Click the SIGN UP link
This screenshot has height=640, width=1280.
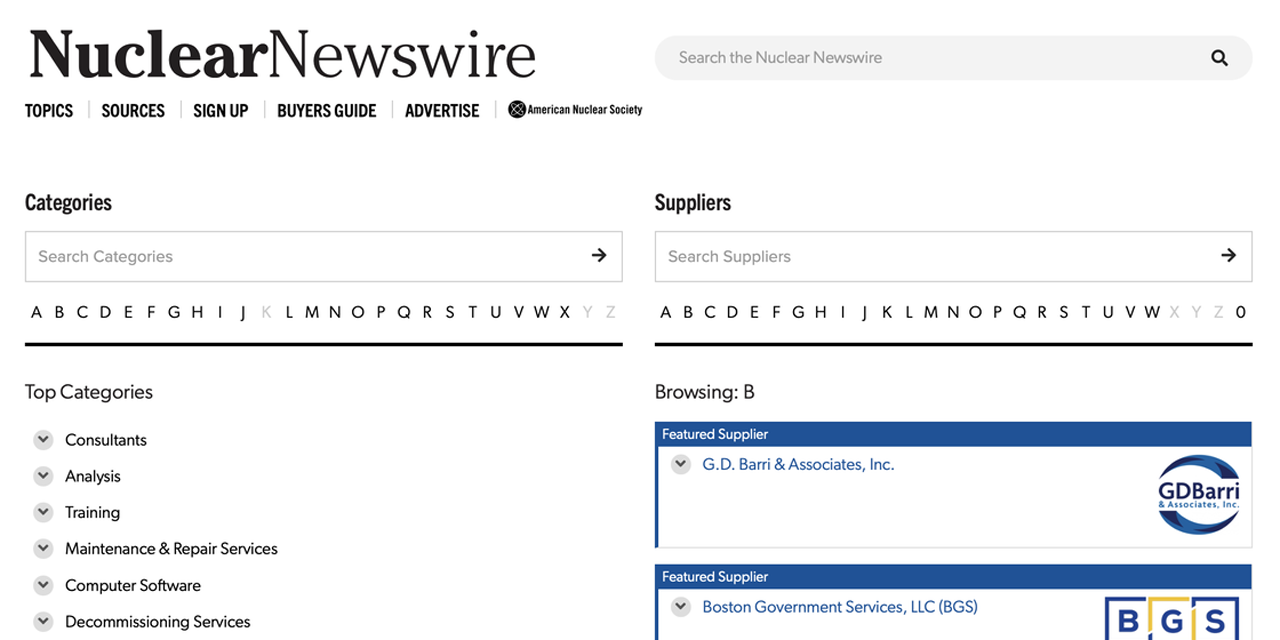pyautogui.click(x=220, y=110)
